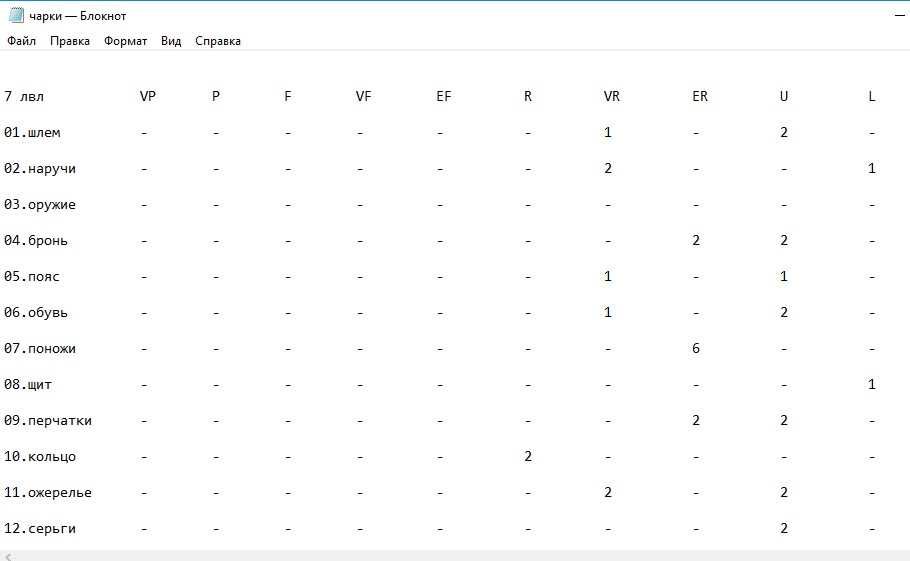Place cursor on 03.оружие row label
This screenshot has height=561, width=910.
click(x=39, y=205)
